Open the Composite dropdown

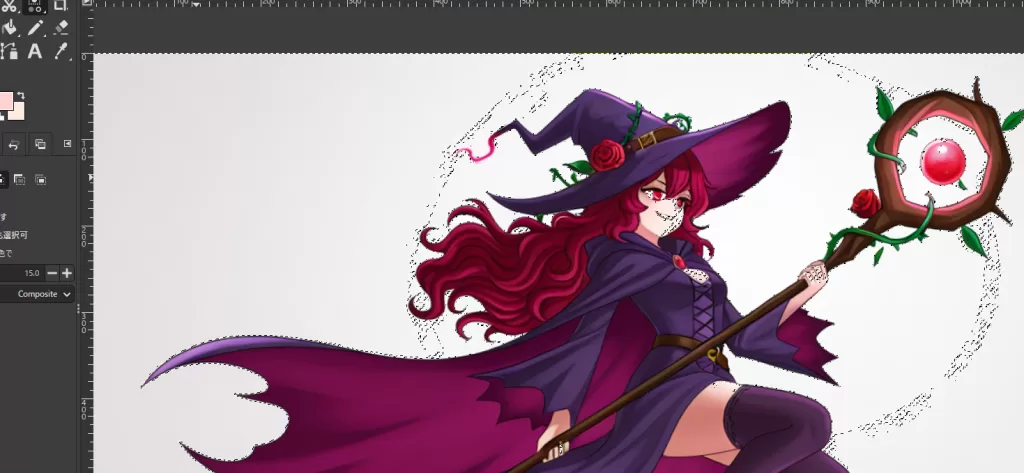(38, 294)
